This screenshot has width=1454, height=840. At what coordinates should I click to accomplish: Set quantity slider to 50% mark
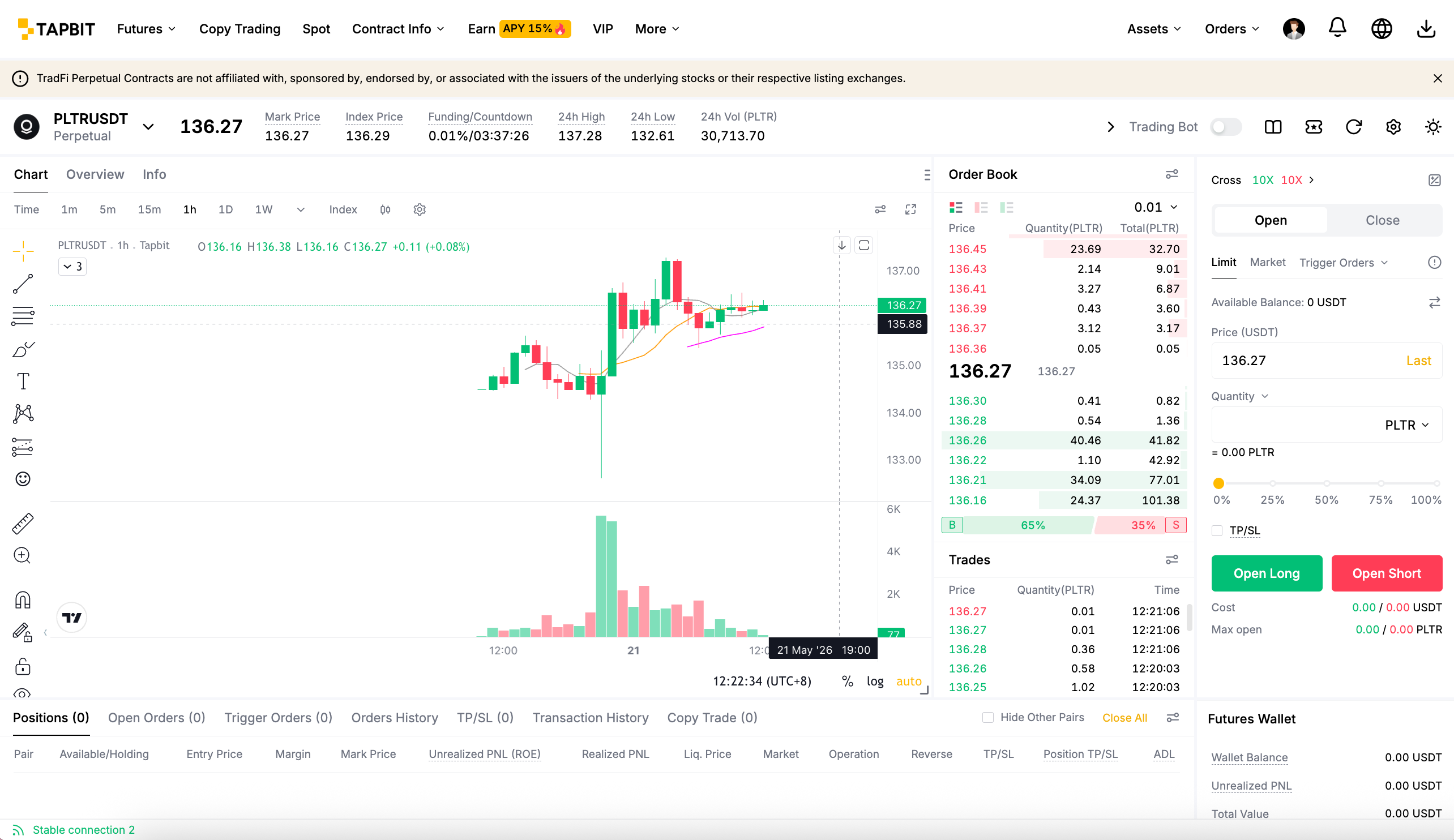pos(1327,483)
